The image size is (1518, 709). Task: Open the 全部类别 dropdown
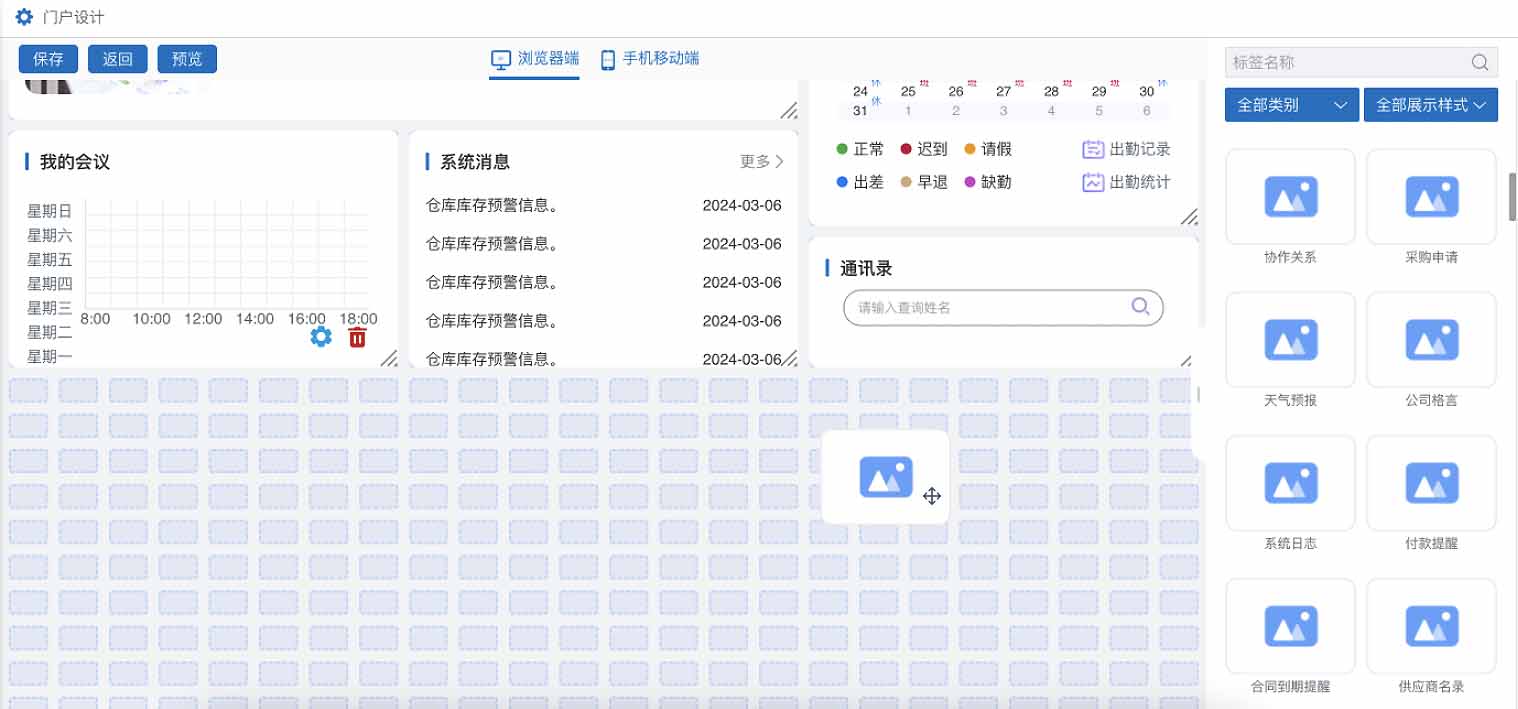1290,104
